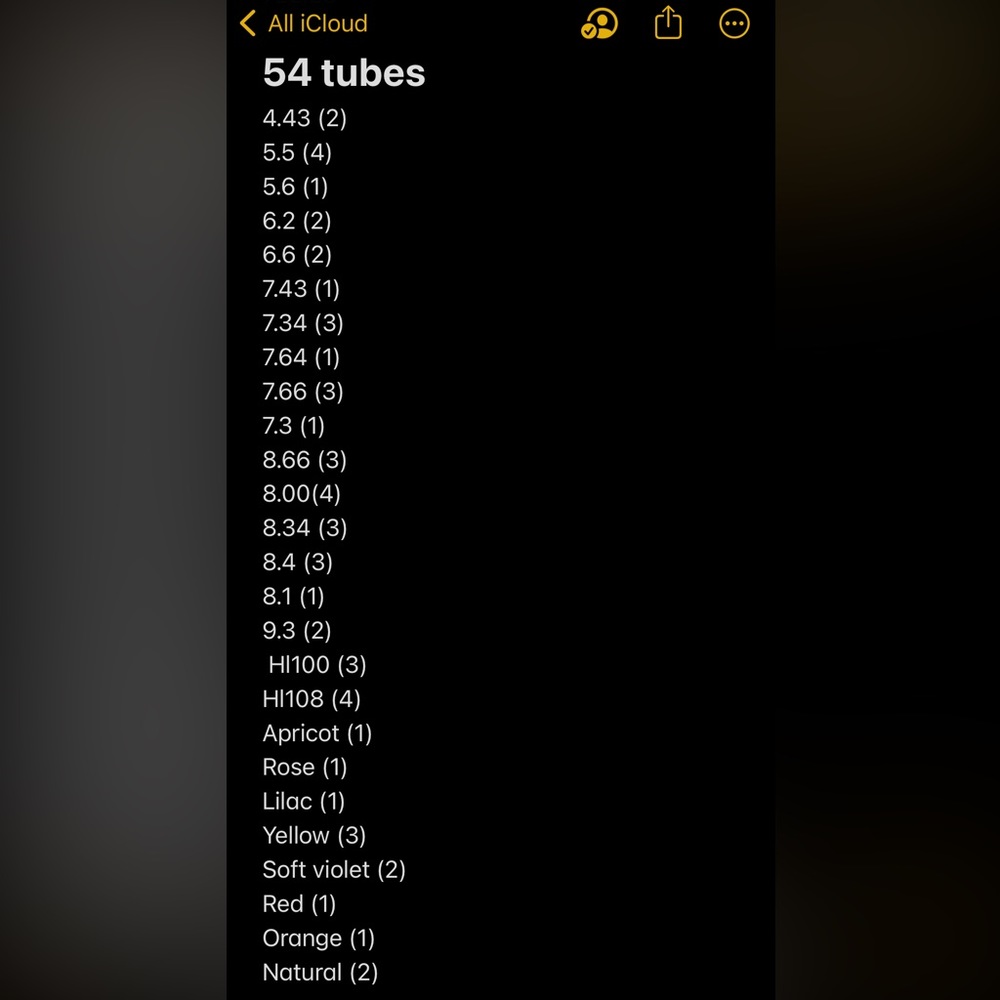Go back to All iCloud folder
Screen dimensions: 1000x1000
[x=317, y=23]
